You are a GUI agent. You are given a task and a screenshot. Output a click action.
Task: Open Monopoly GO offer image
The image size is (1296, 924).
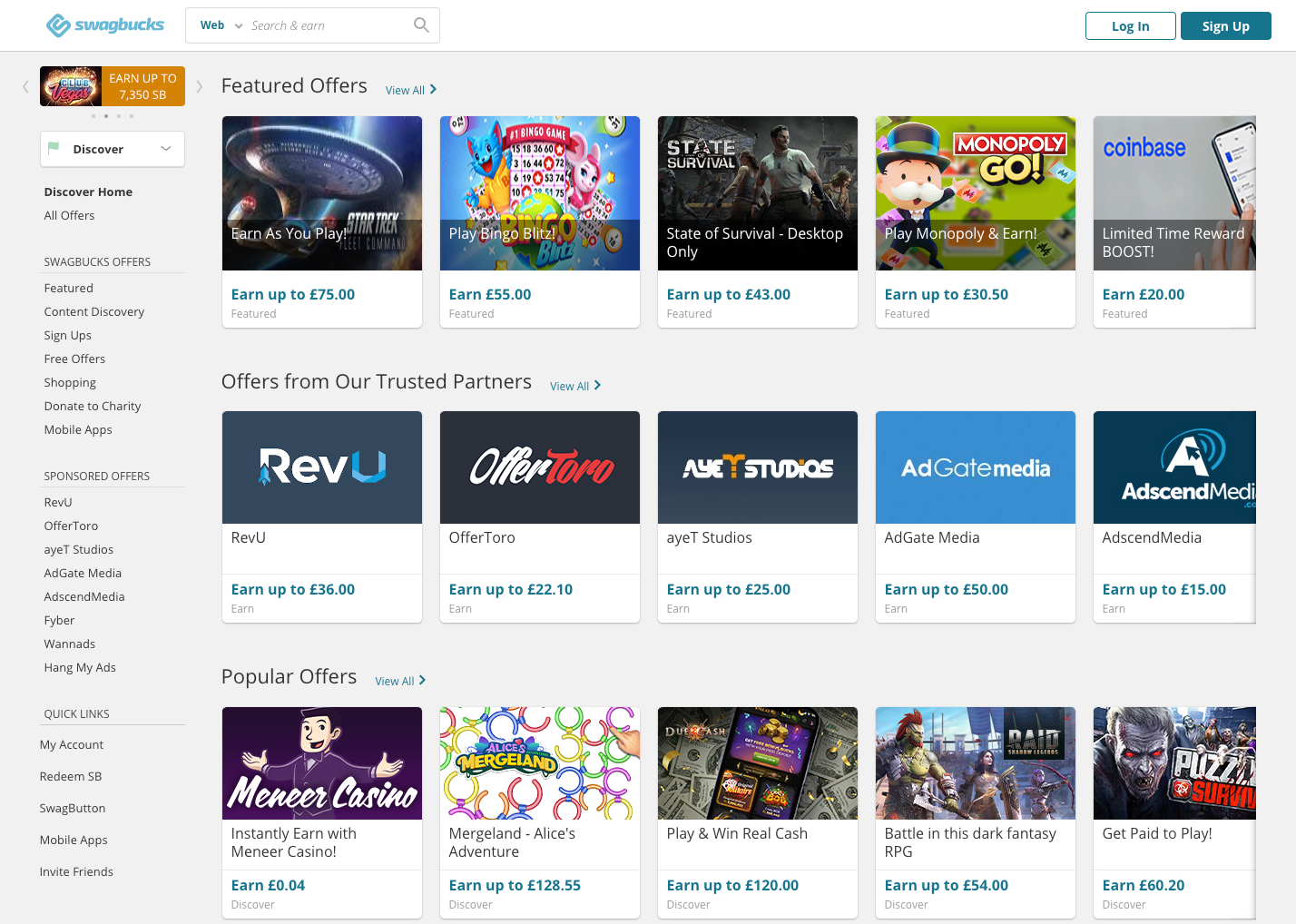976,193
